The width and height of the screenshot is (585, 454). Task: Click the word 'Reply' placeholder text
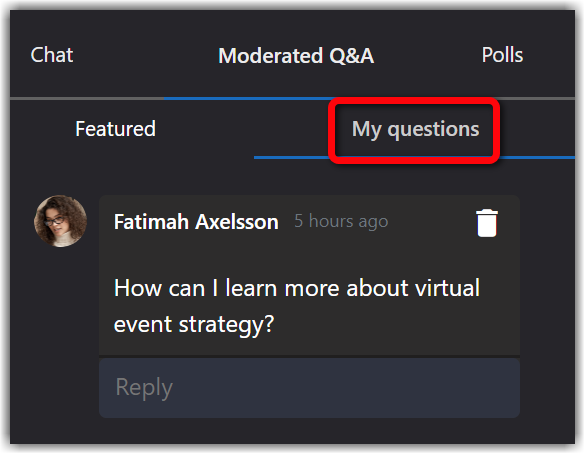pos(144,388)
